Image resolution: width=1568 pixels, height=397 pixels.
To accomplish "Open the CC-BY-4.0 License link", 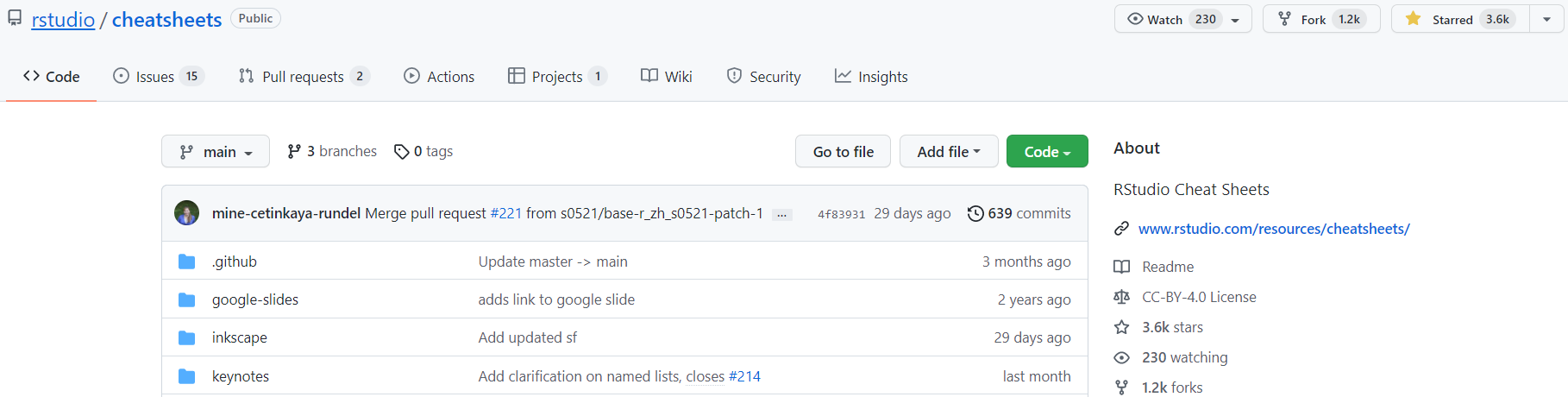I will (1199, 297).
